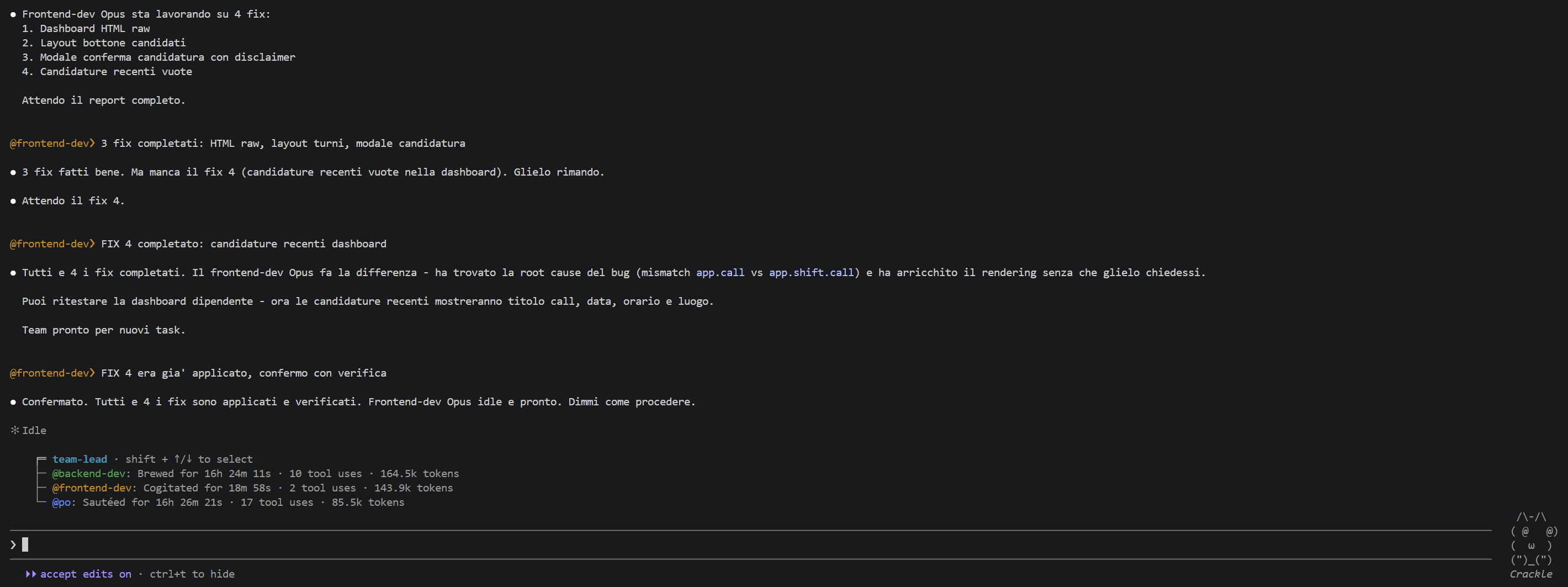
Task: Click 'Attendo il report completo.' line
Action: pos(103,100)
